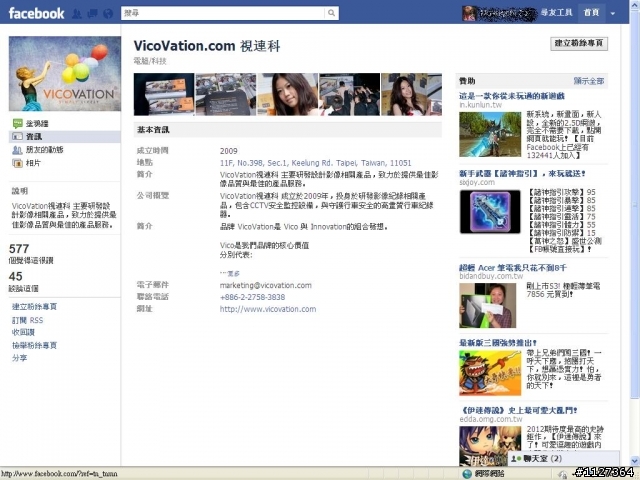The image size is (640, 480).
Task: Open the 《伊達傳說》 ad title
Action: click(x=519, y=410)
